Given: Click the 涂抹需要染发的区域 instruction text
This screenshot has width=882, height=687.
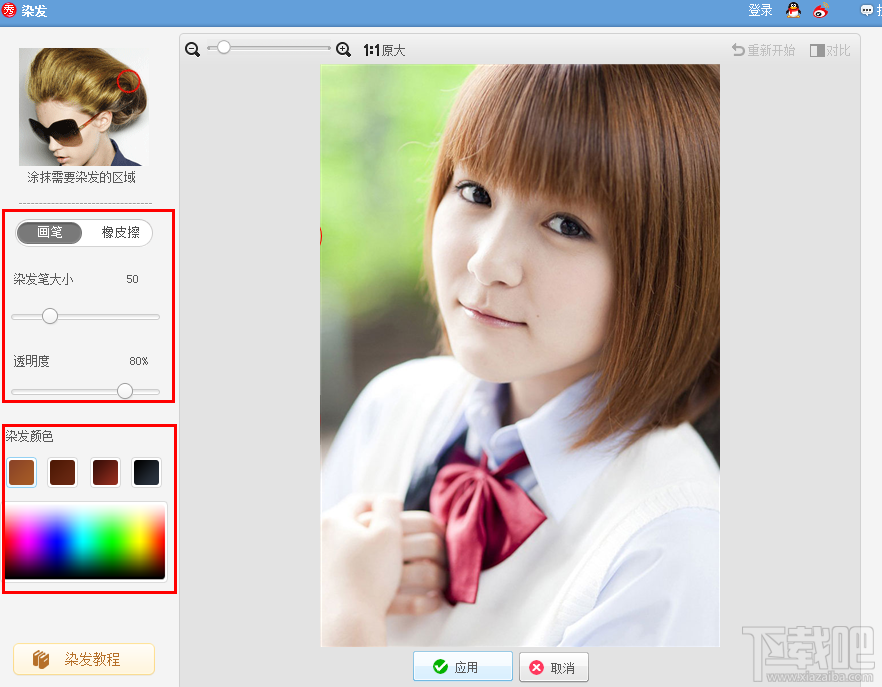Looking at the screenshot, I should pos(82,178).
